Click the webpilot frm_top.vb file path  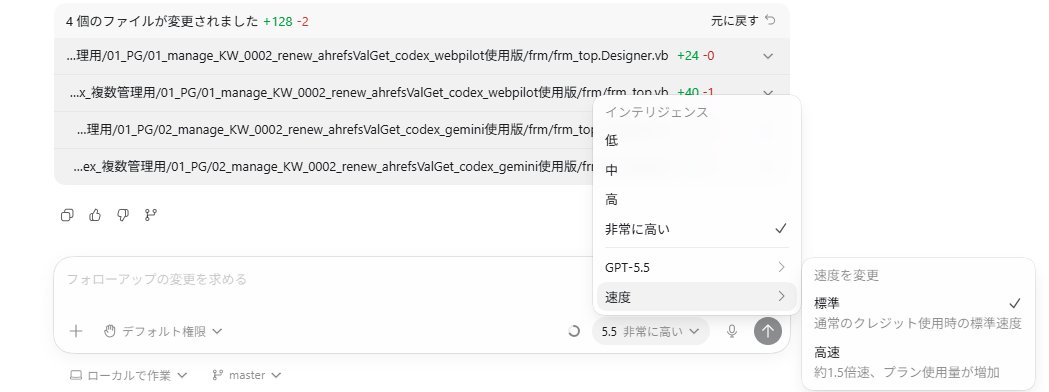click(x=369, y=93)
